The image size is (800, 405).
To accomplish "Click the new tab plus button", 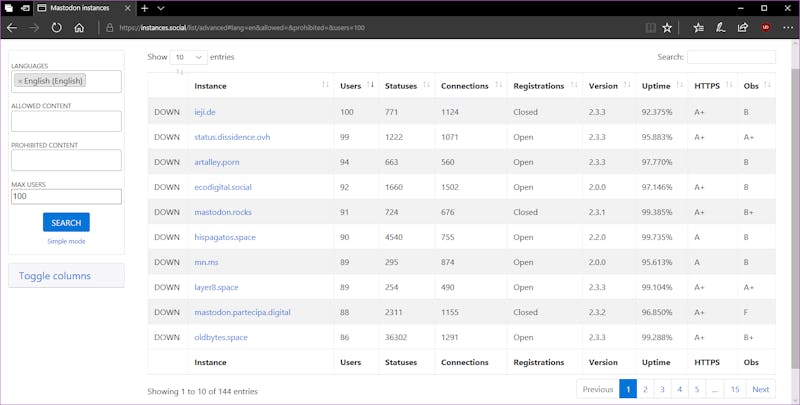I will [142, 8].
